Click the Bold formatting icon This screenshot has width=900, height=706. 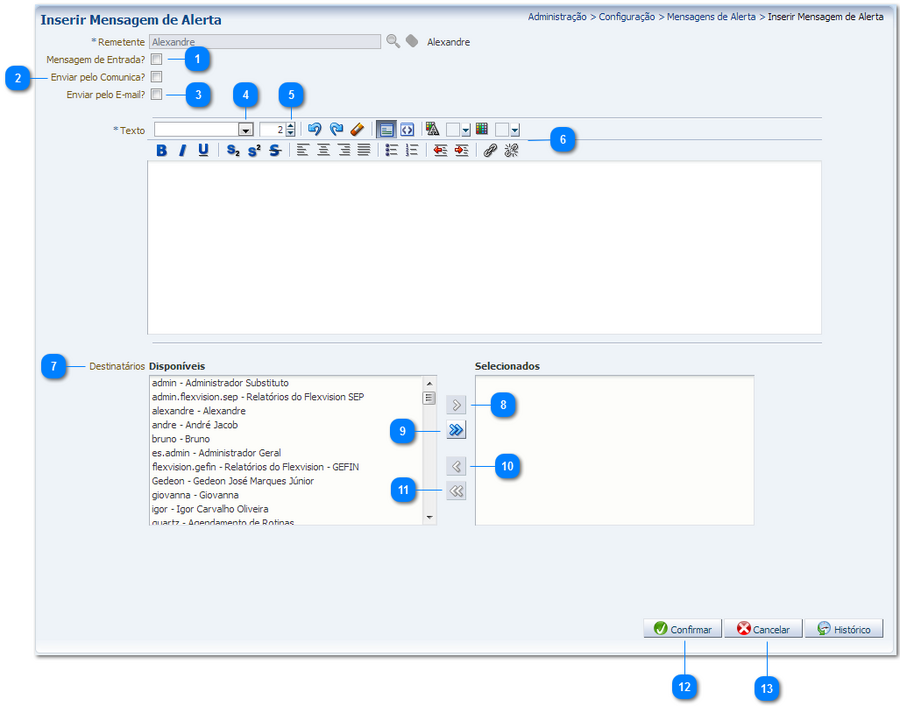click(162, 151)
